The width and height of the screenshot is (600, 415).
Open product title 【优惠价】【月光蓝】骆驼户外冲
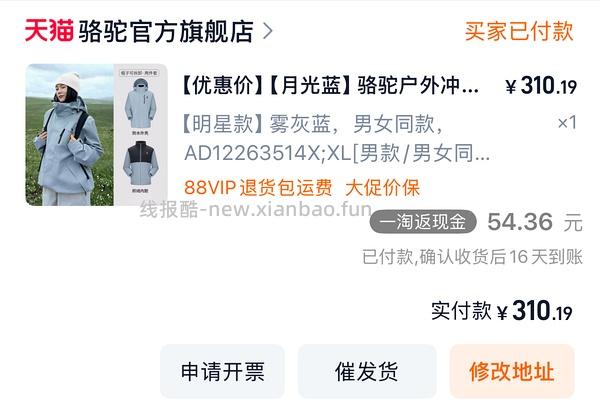click(x=331, y=85)
